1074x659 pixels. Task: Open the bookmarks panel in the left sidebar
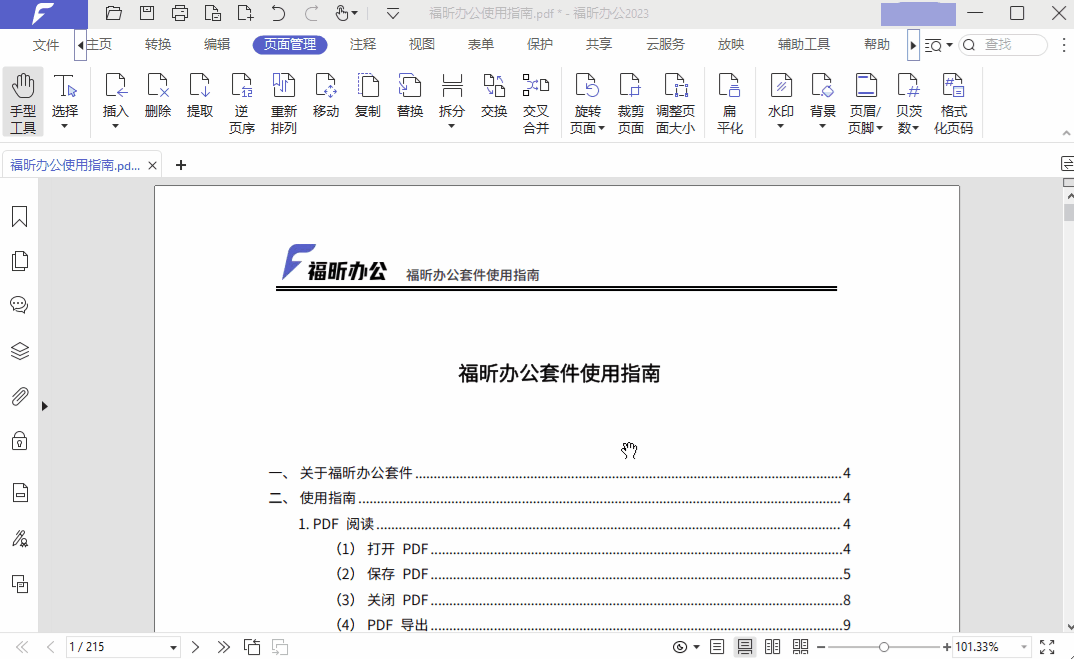click(19, 215)
